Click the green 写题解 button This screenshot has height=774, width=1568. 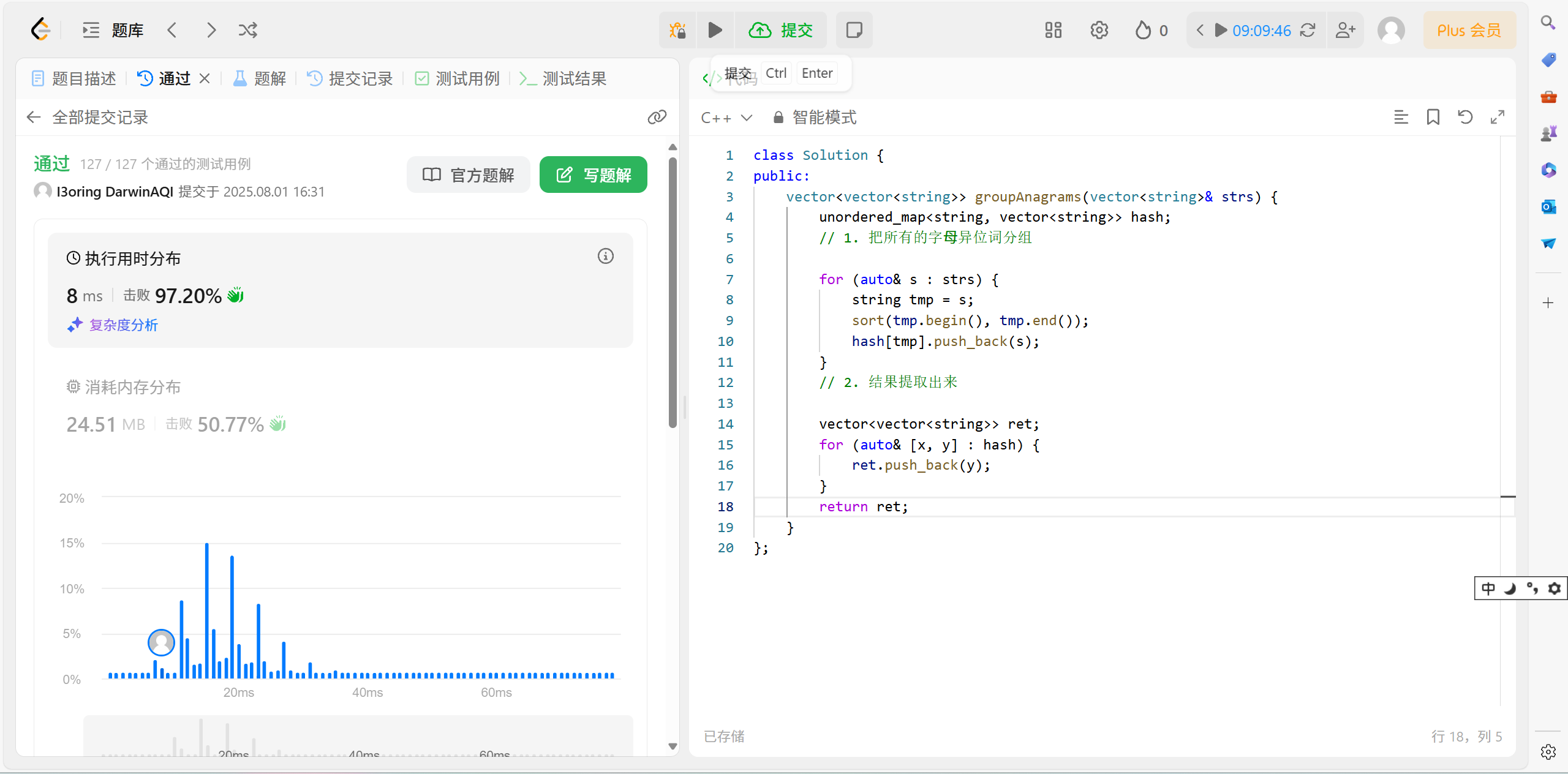pos(594,175)
